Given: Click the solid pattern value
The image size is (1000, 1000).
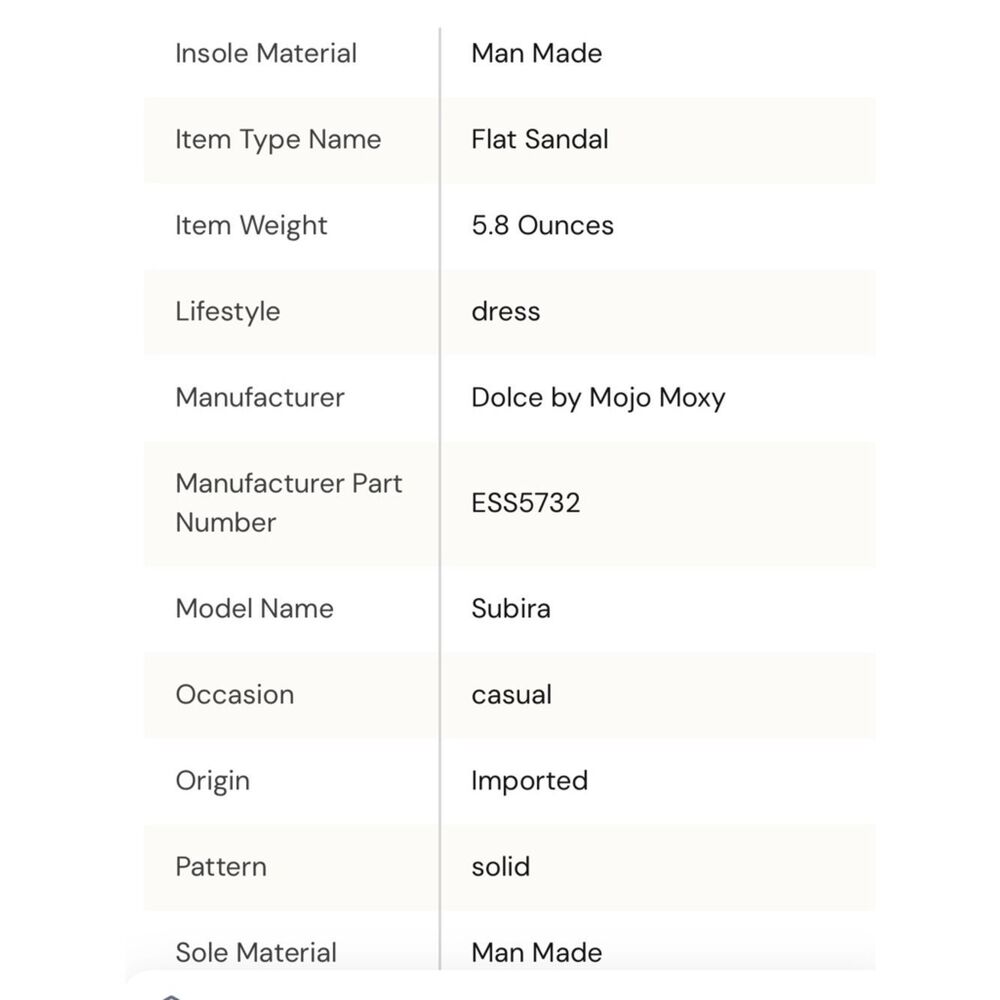Looking at the screenshot, I should pyautogui.click(x=501, y=867).
